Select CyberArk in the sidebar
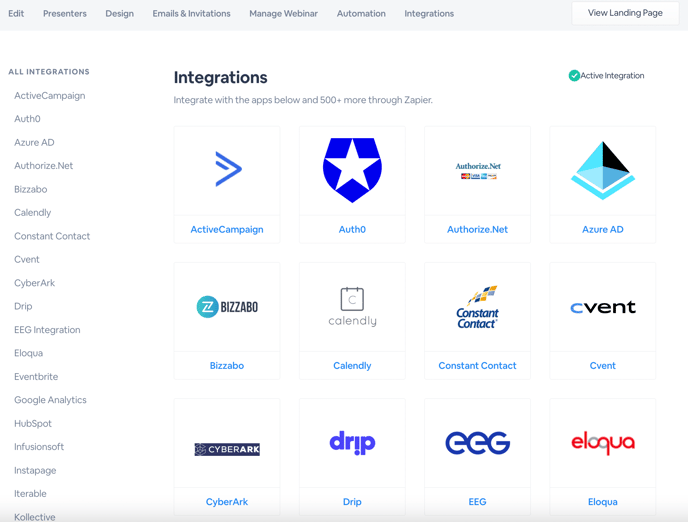Screen dimensions: 688x522 coord(34,283)
